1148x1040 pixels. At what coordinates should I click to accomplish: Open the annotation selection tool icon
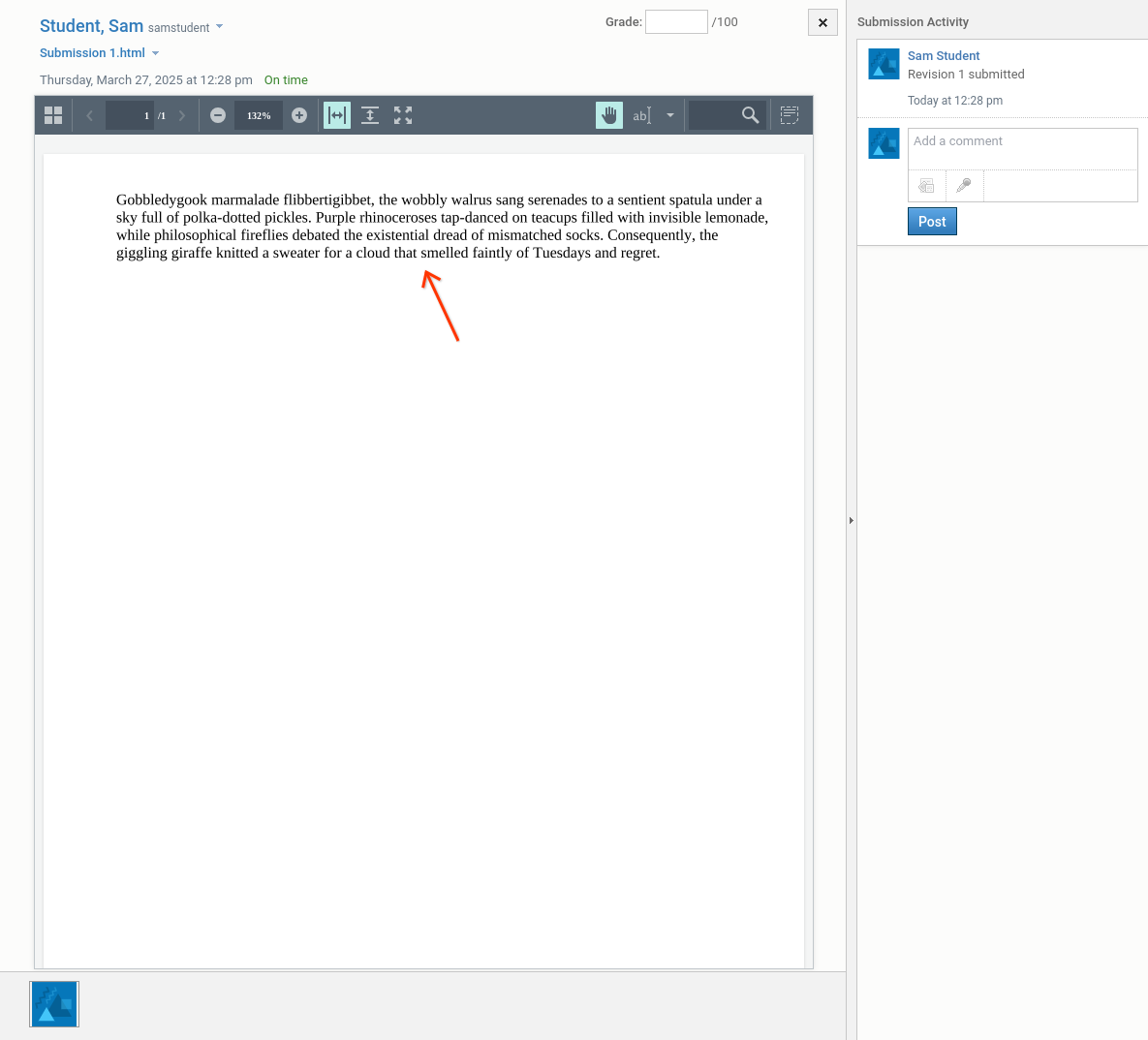click(790, 115)
